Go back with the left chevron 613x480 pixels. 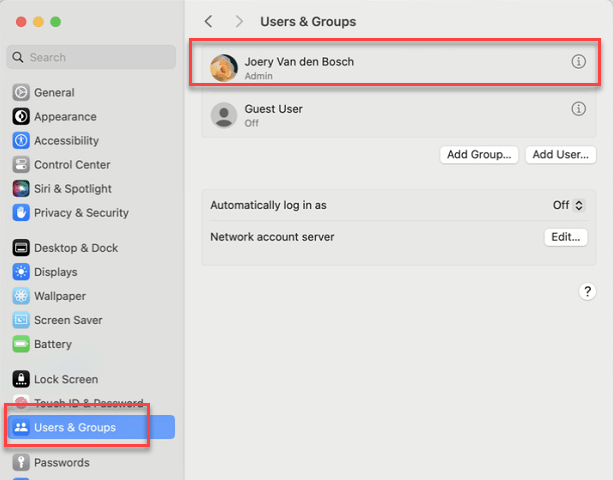209,21
